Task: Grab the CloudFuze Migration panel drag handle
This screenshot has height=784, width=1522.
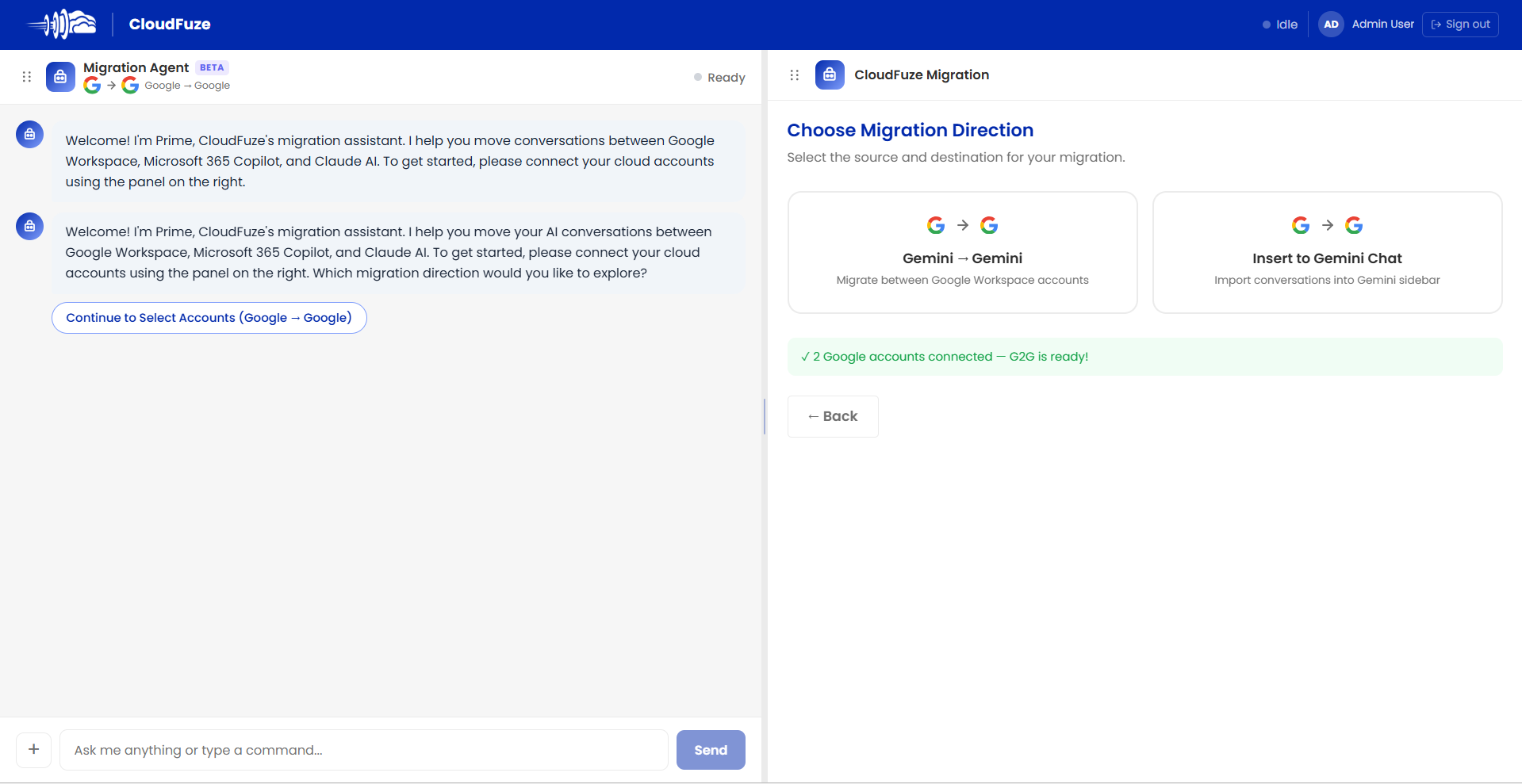Action: click(x=795, y=75)
